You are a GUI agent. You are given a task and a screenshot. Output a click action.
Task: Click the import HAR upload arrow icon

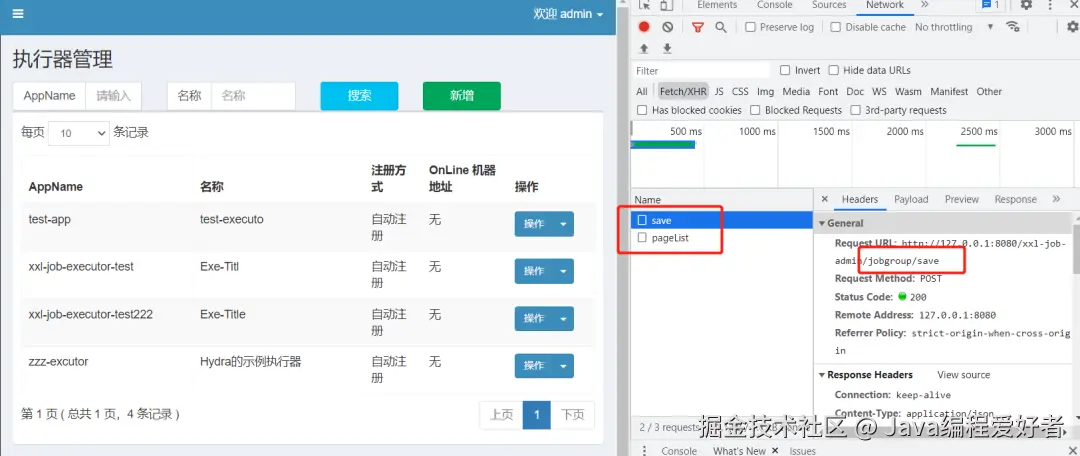pos(644,48)
